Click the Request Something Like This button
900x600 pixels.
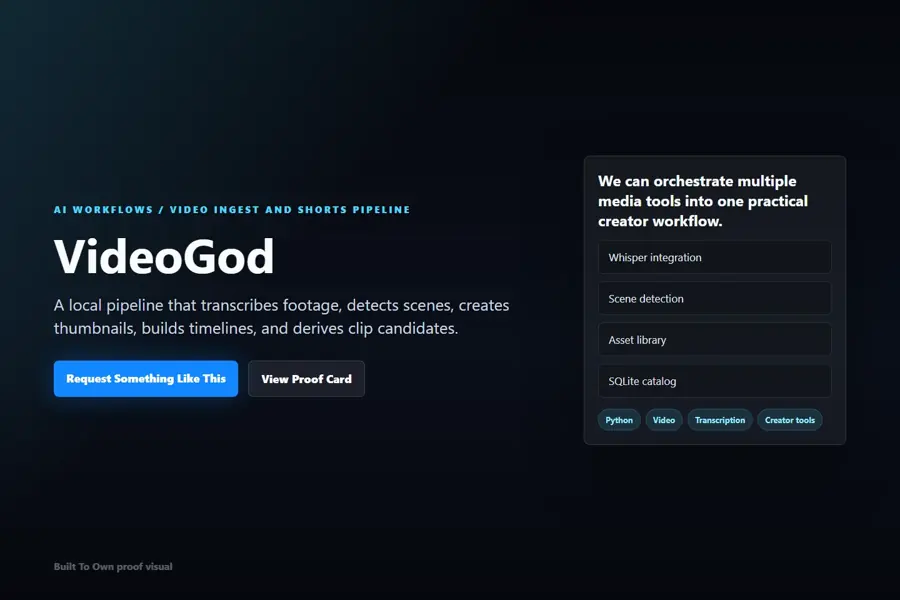tap(146, 378)
